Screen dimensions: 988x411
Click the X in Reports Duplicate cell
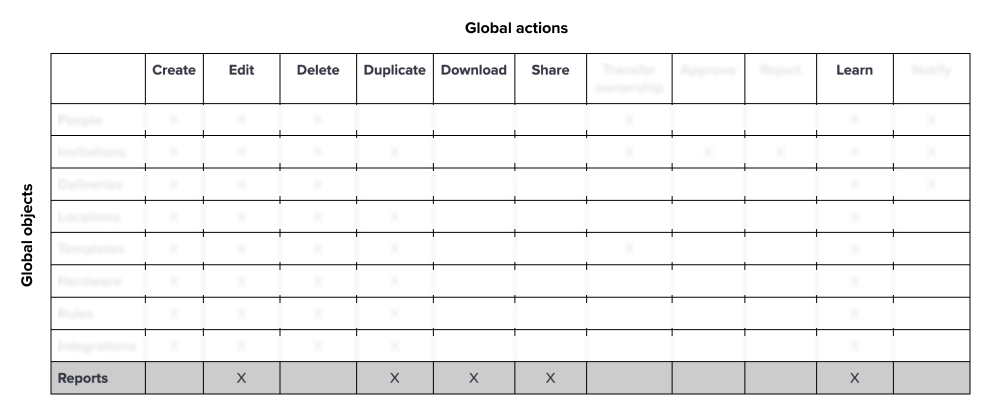[x=394, y=379]
